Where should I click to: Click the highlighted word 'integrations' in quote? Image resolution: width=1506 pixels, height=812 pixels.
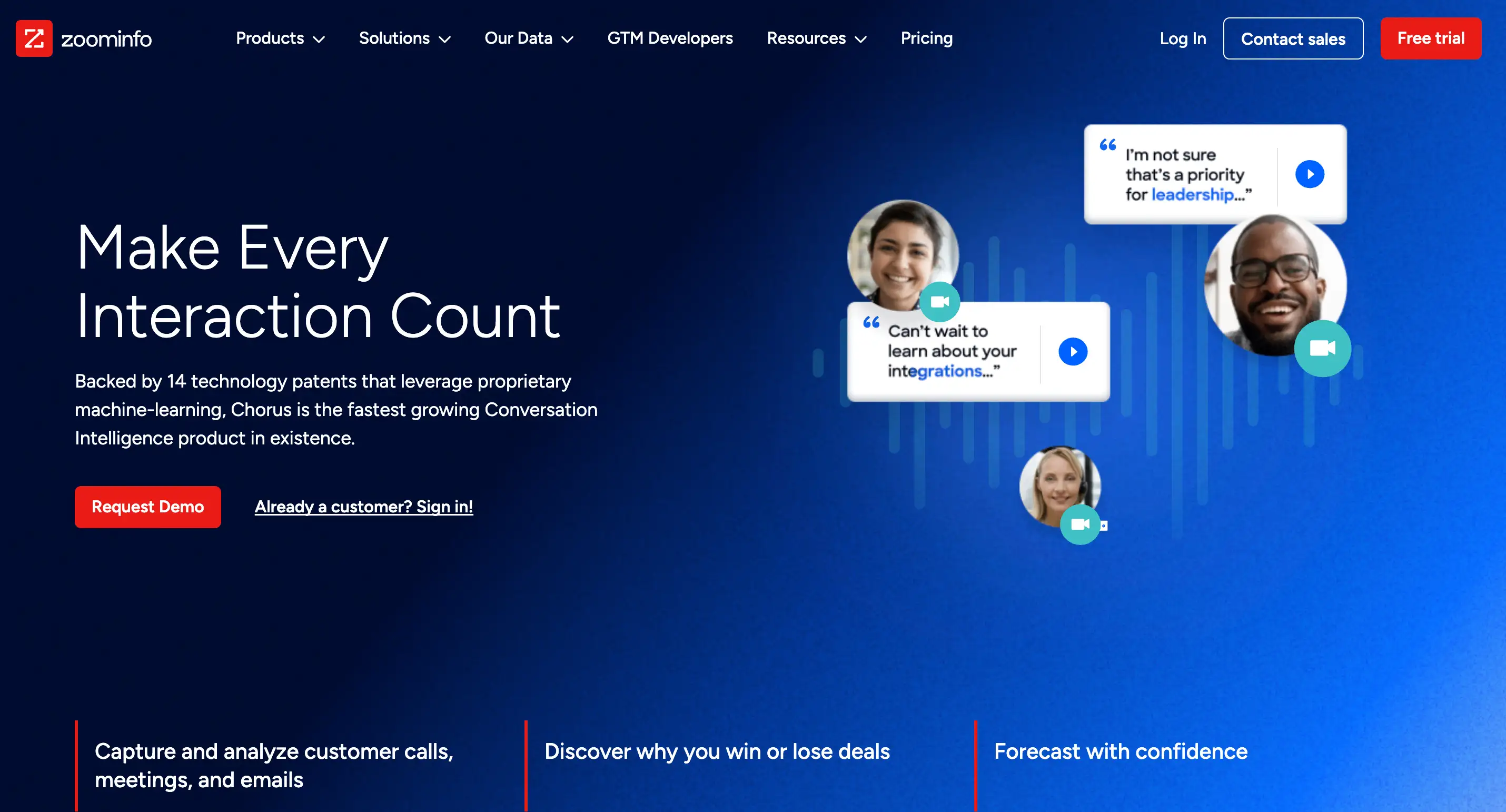[935, 371]
